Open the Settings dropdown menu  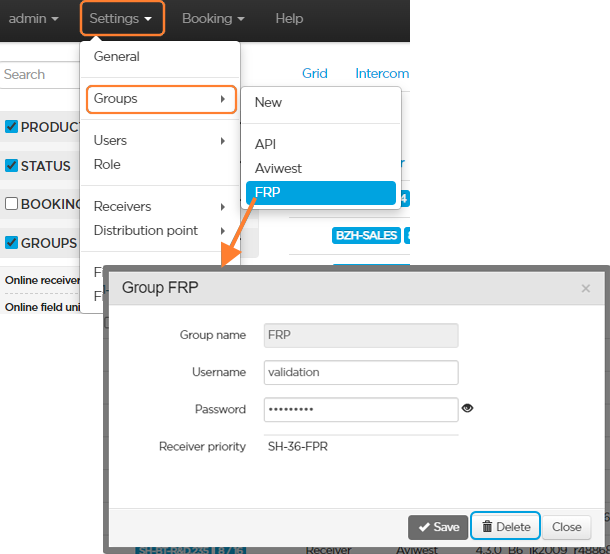pos(120,19)
